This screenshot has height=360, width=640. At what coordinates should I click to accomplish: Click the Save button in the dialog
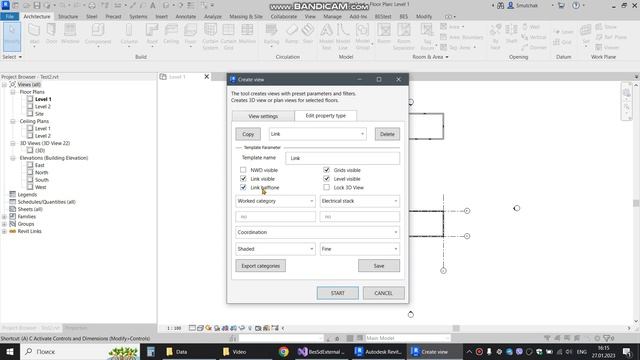tap(379, 266)
